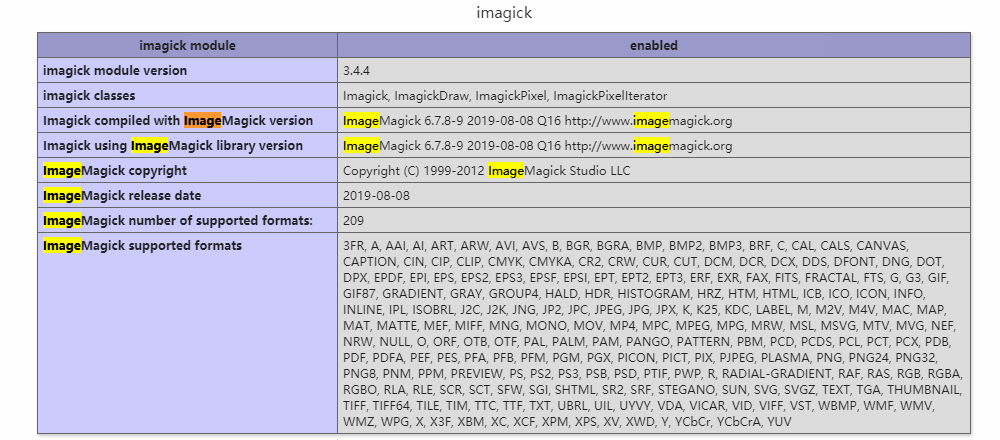This screenshot has width=1000, height=440.
Task: Click the orange-highlighted "Image" search match
Action: pos(202,121)
